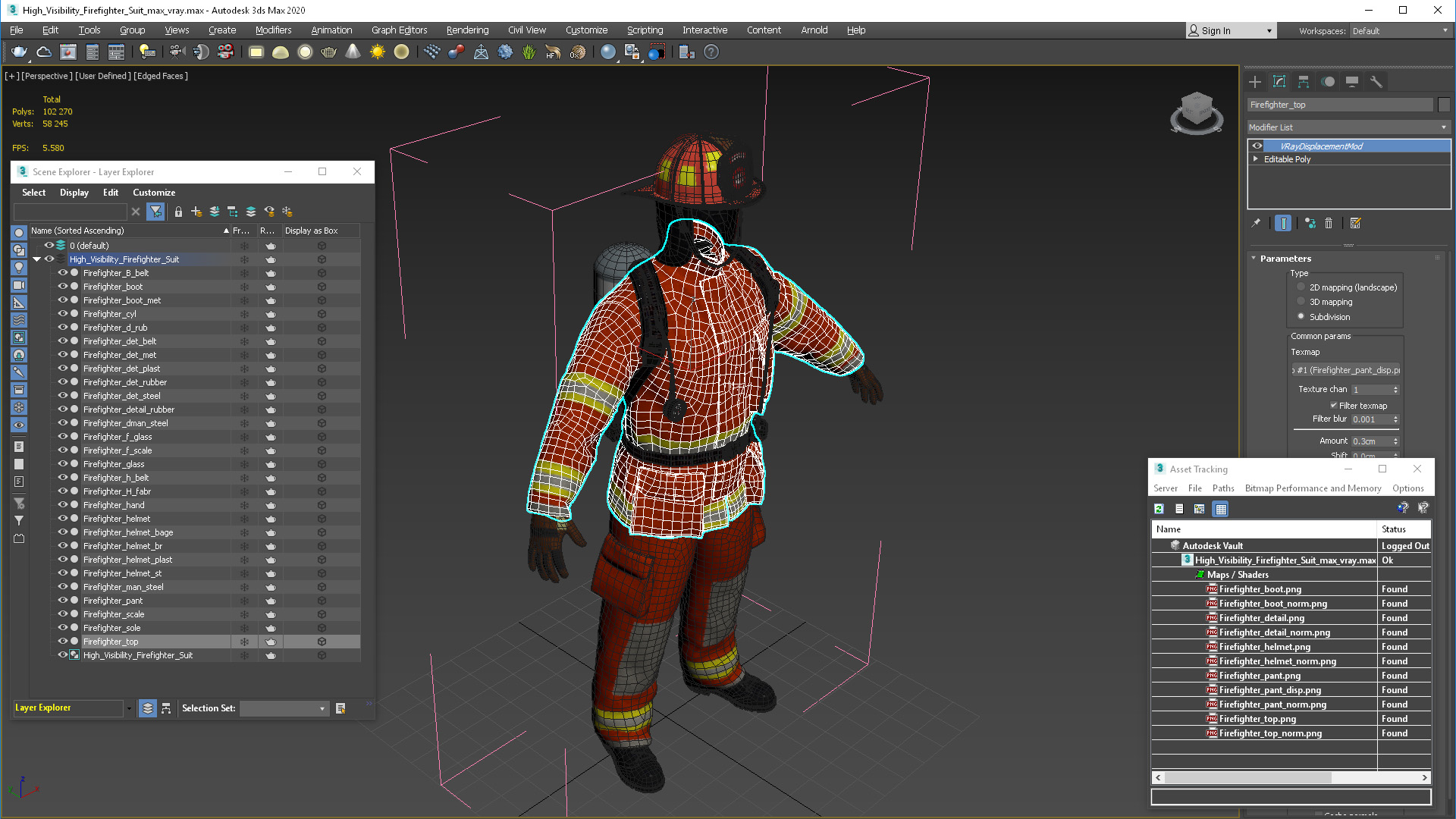Click the [Perspective] viewport label

coord(47,76)
